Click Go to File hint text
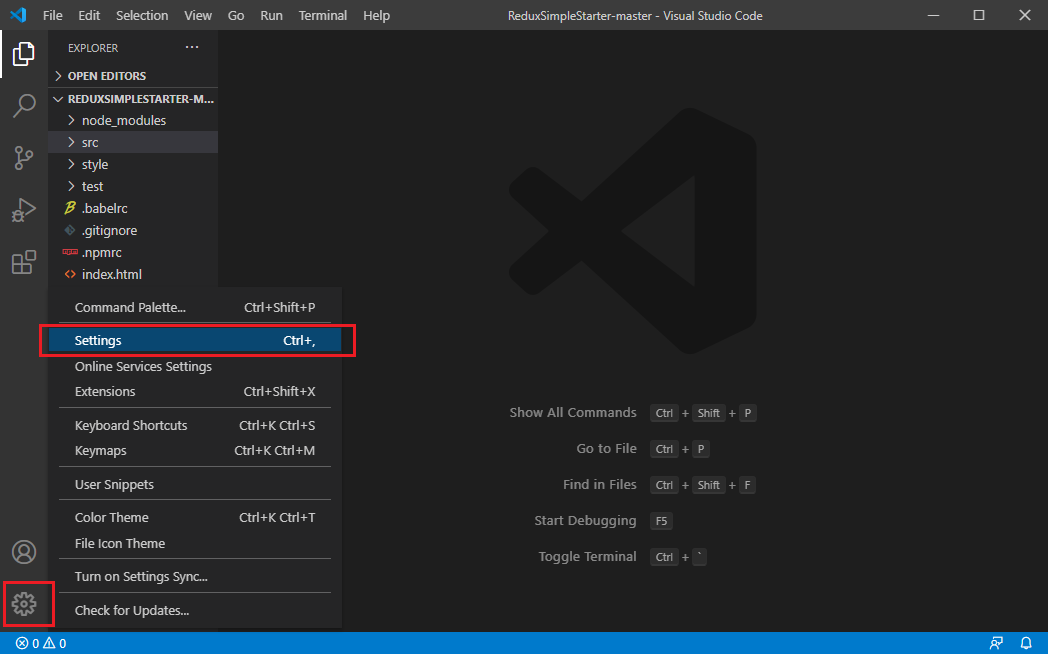This screenshot has width=1048, height=654. point(606,448)
